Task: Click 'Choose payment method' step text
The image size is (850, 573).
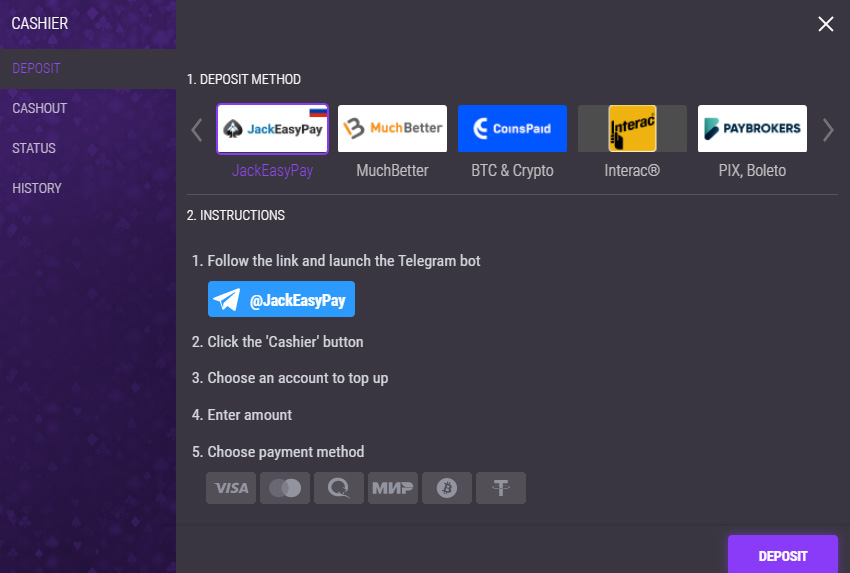Action: tap(278, 452)
